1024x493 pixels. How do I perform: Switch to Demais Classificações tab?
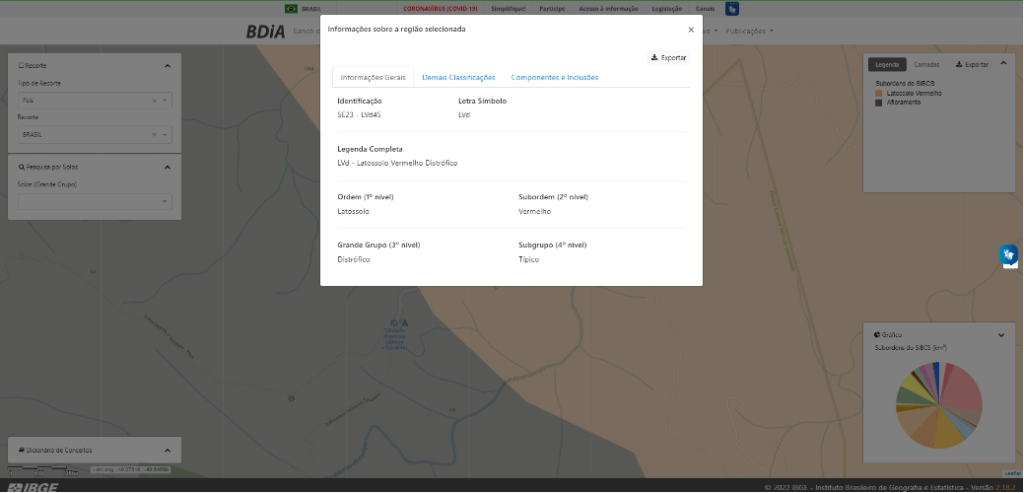pos(458,77)
